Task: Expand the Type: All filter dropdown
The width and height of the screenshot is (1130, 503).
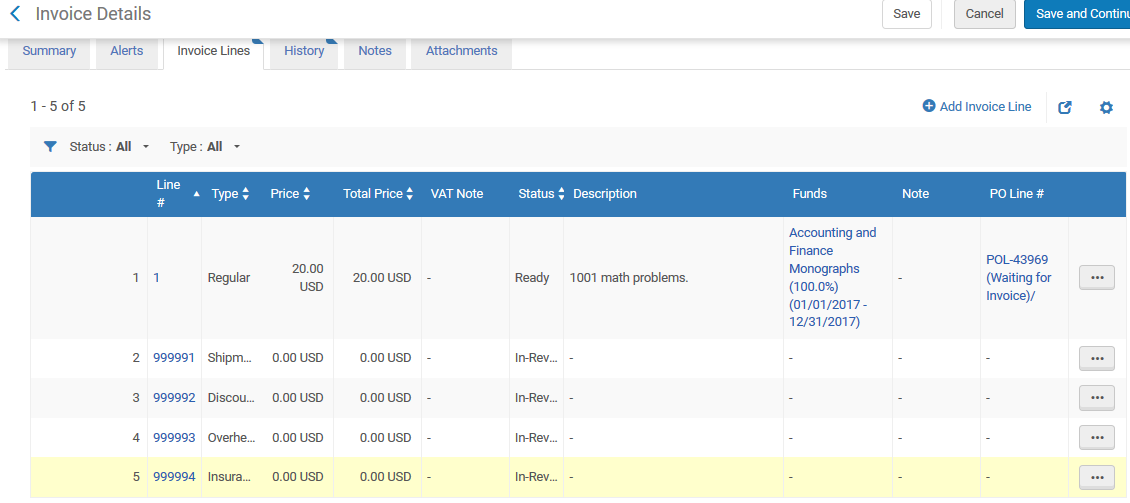Action: click(x=205, y=146)
